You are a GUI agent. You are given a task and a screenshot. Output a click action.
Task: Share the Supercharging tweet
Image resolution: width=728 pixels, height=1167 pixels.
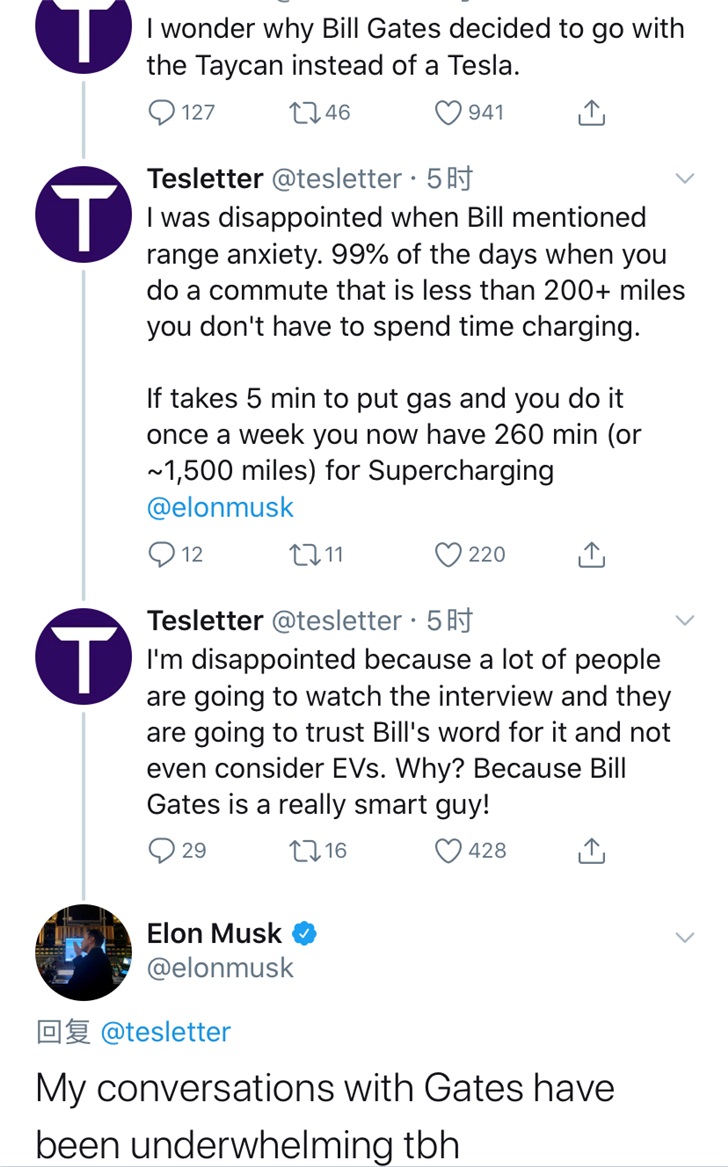(592, 554)
